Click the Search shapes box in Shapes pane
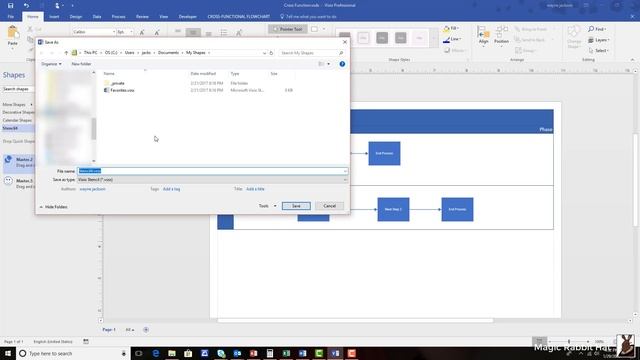 click(17, 89)
